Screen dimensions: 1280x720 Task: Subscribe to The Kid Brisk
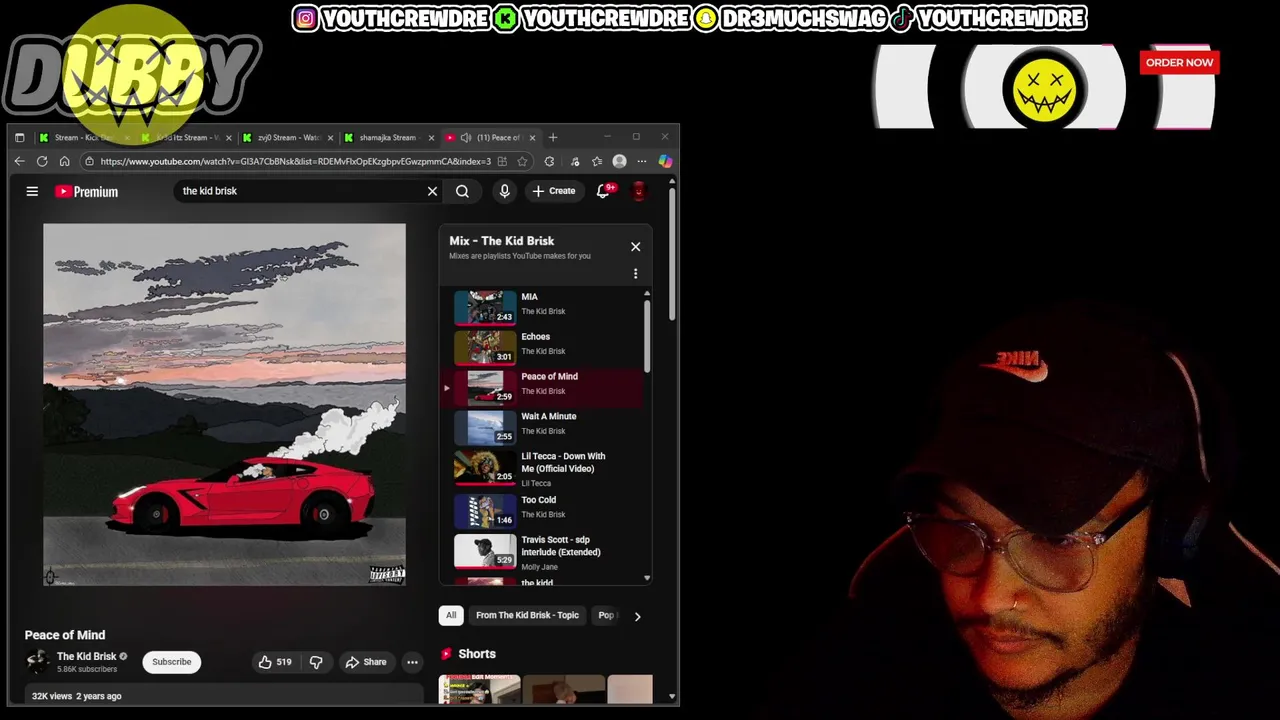[171, 662]
